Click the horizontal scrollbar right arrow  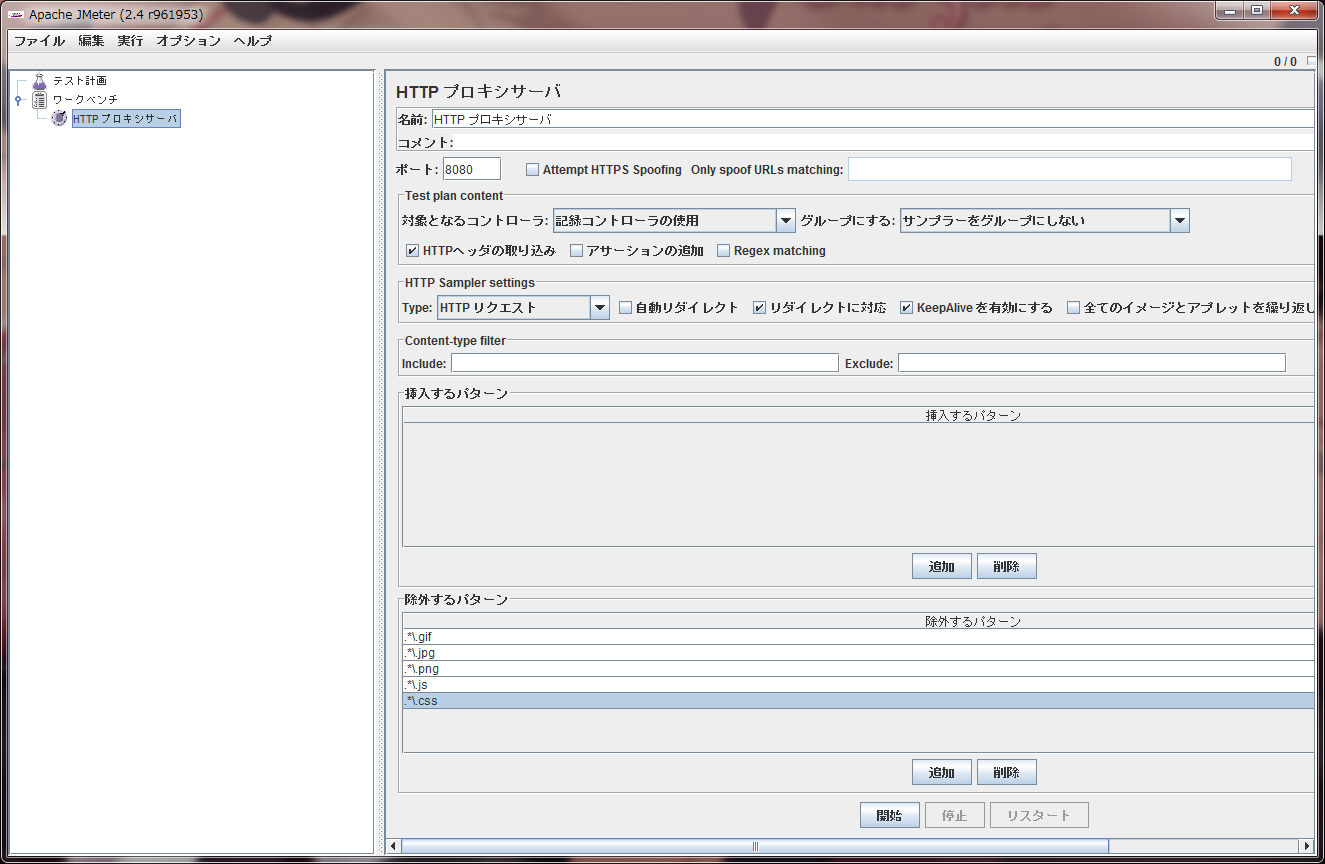click(1306, 846)
